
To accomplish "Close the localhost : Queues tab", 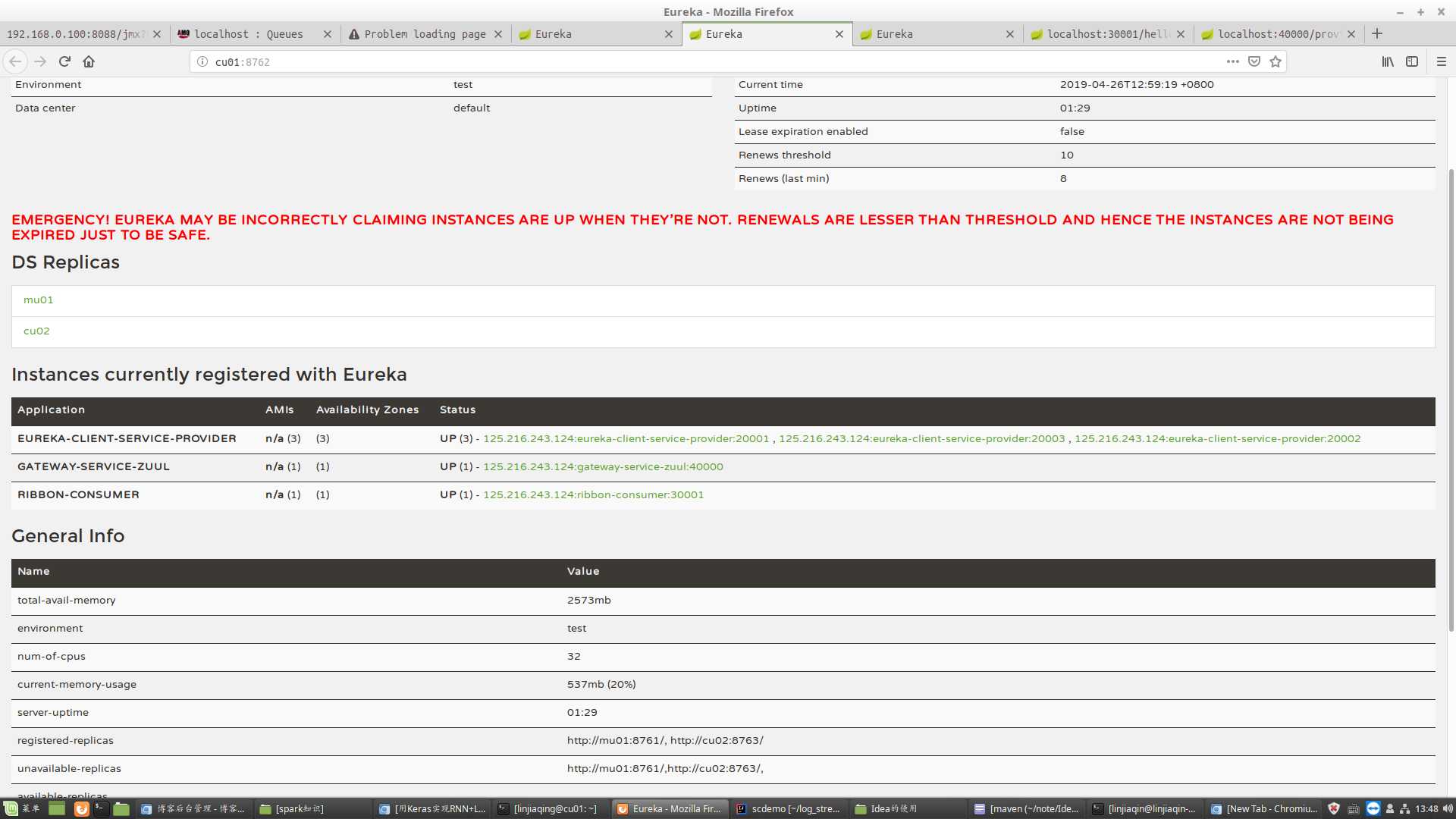I will click(328, 34).
